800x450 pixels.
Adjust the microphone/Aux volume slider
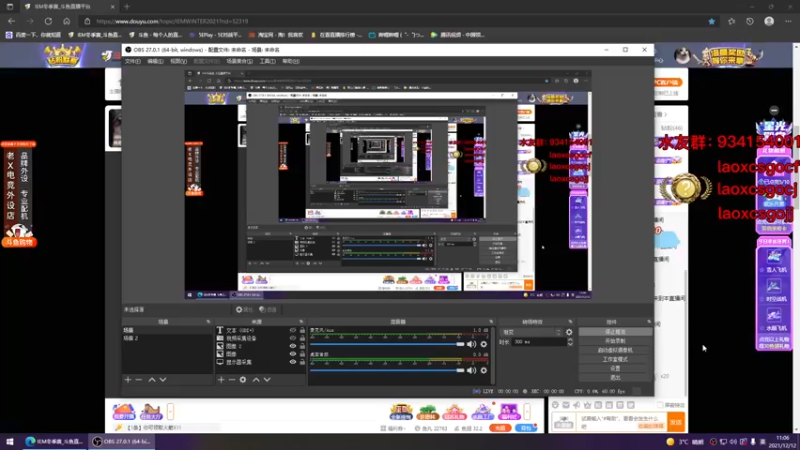click(x=387, y=344)
